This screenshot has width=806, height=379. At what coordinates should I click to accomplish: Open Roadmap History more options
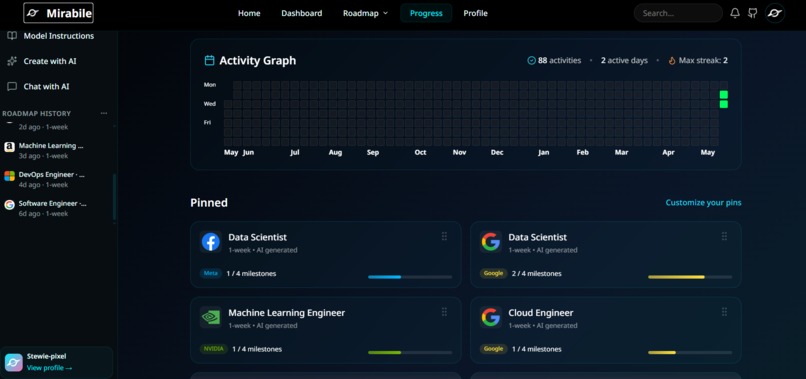[x=104, y=114]
